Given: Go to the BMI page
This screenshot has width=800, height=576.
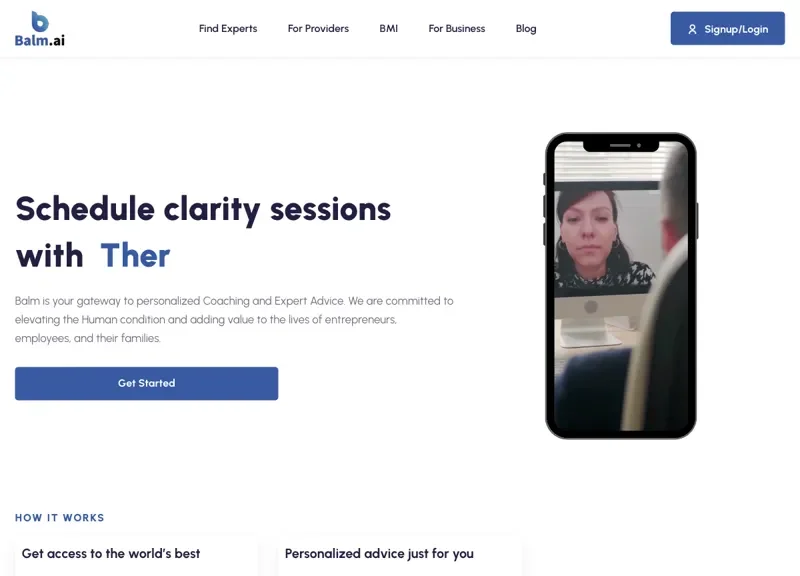Looking at the screenshot, I should 388,29.
